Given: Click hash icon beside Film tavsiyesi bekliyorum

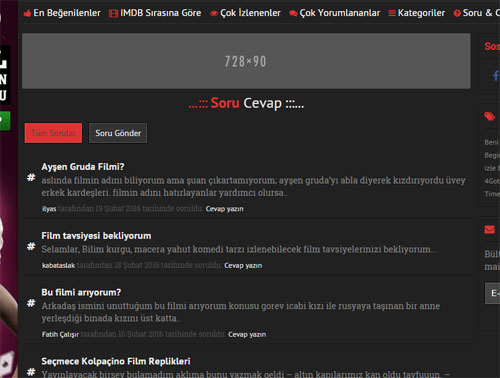Looking at the screenshot, I should tap(31, 246).
